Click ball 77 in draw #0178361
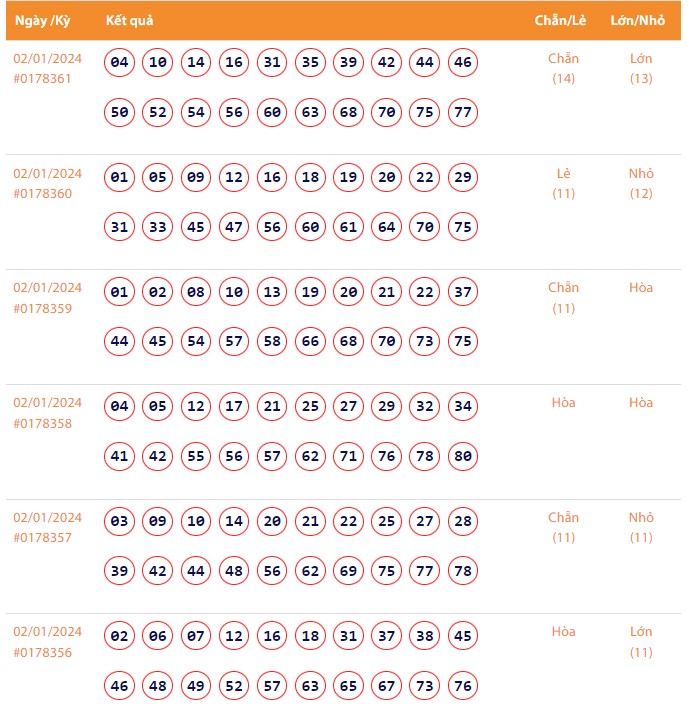Viewport: 689px width, 714px height. tap(462, 112)
